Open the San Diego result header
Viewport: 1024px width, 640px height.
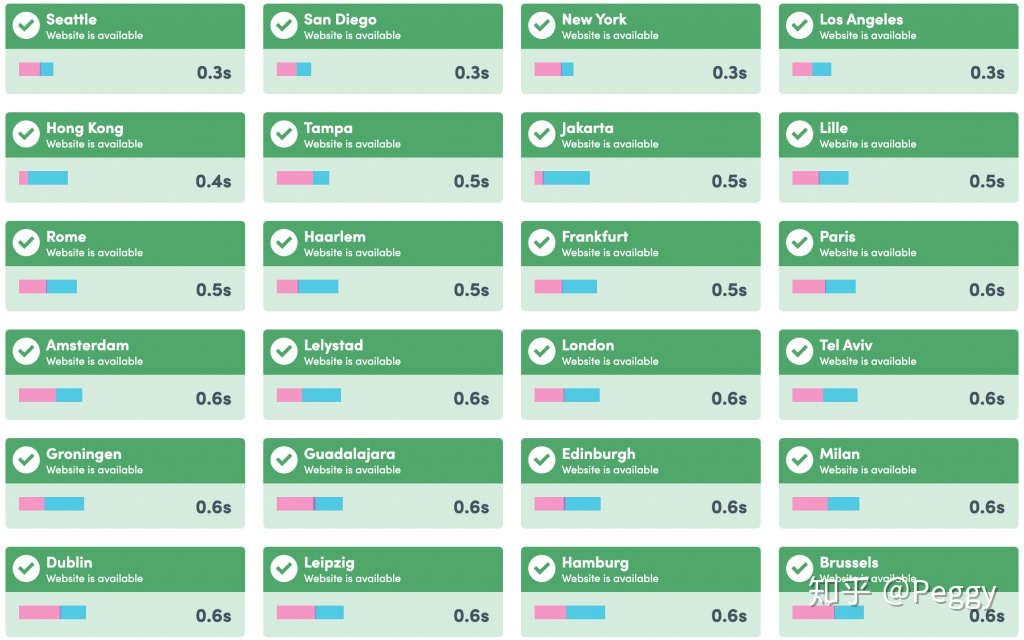click(x=382, y=26)
